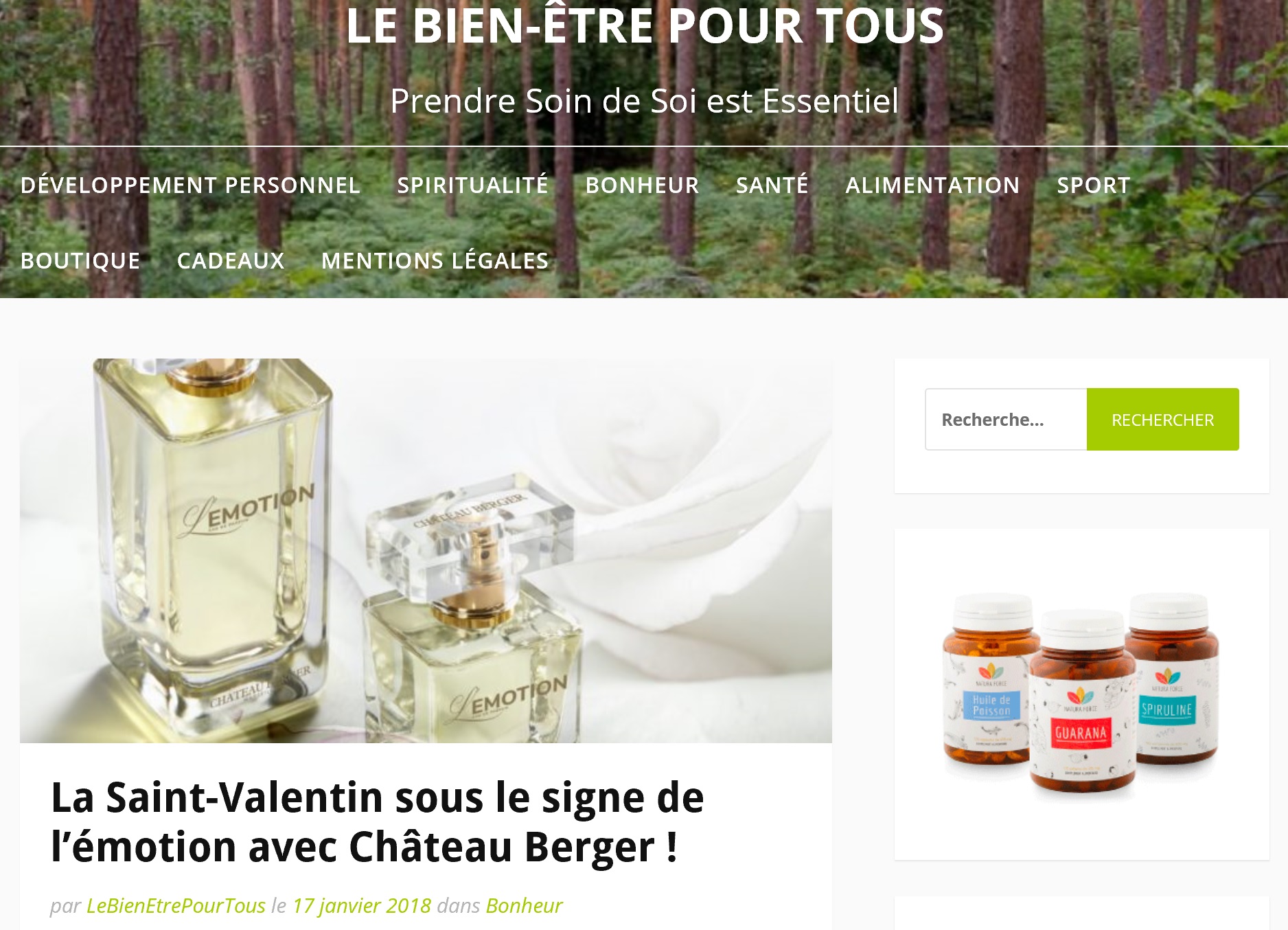This screenshot has height=930, width=1288.
Task: Visit the Sport section
Action: click(x=1093, y=185)
